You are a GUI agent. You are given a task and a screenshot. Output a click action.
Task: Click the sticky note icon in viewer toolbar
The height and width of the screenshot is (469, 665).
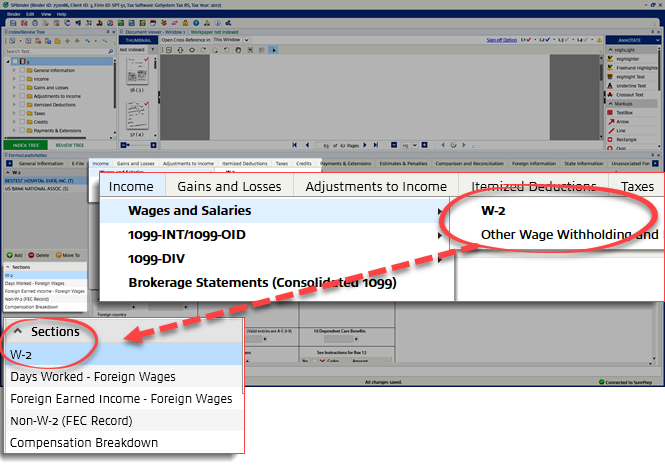pyautogui.click(x=169, y=50)
